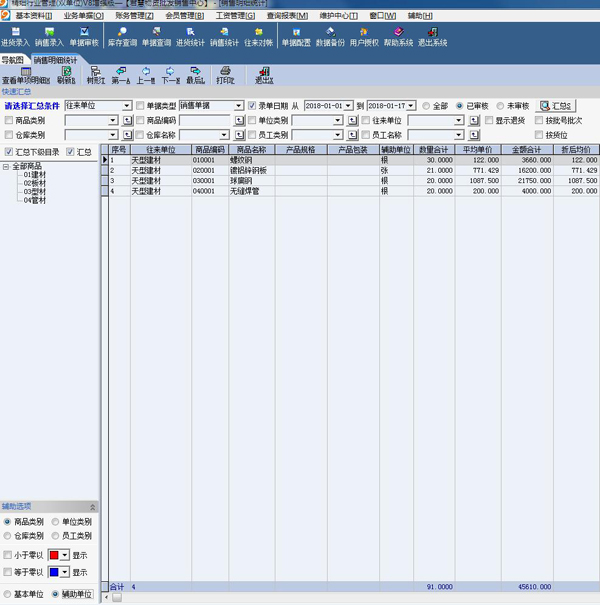Image resolution: width=600 pixels, height=605 pixels.
Task: Click the 刷新 refresh icon
Action: pyautogui.click(x=66, y=75)
